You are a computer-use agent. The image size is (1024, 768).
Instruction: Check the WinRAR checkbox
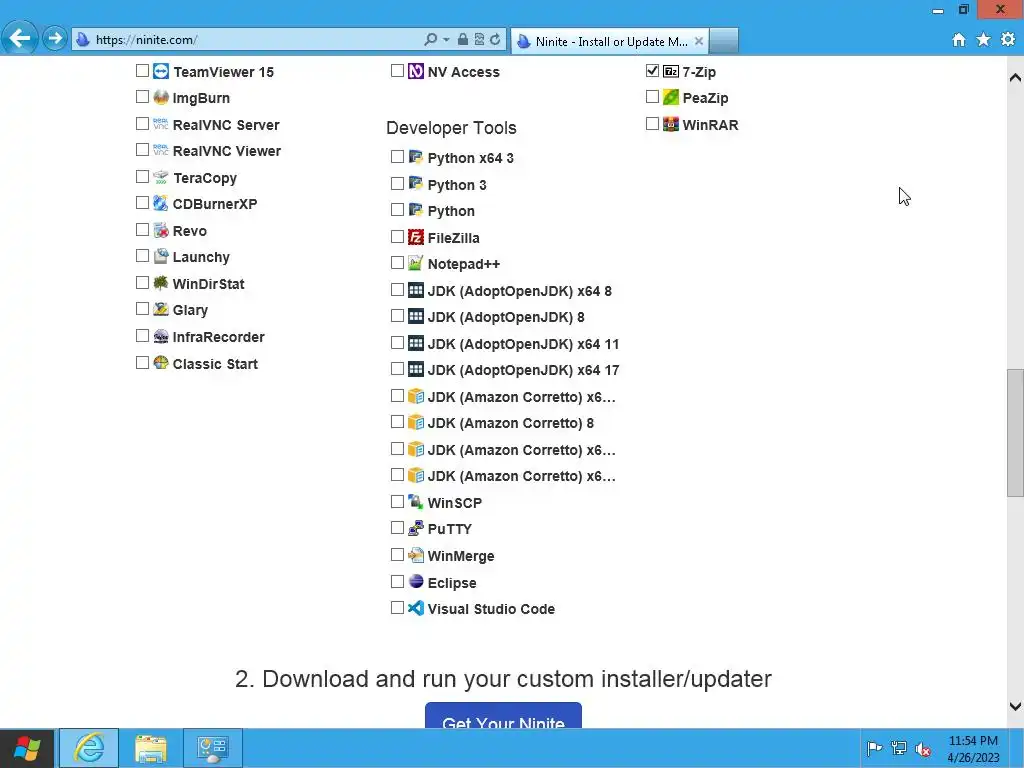coord(652,123)
